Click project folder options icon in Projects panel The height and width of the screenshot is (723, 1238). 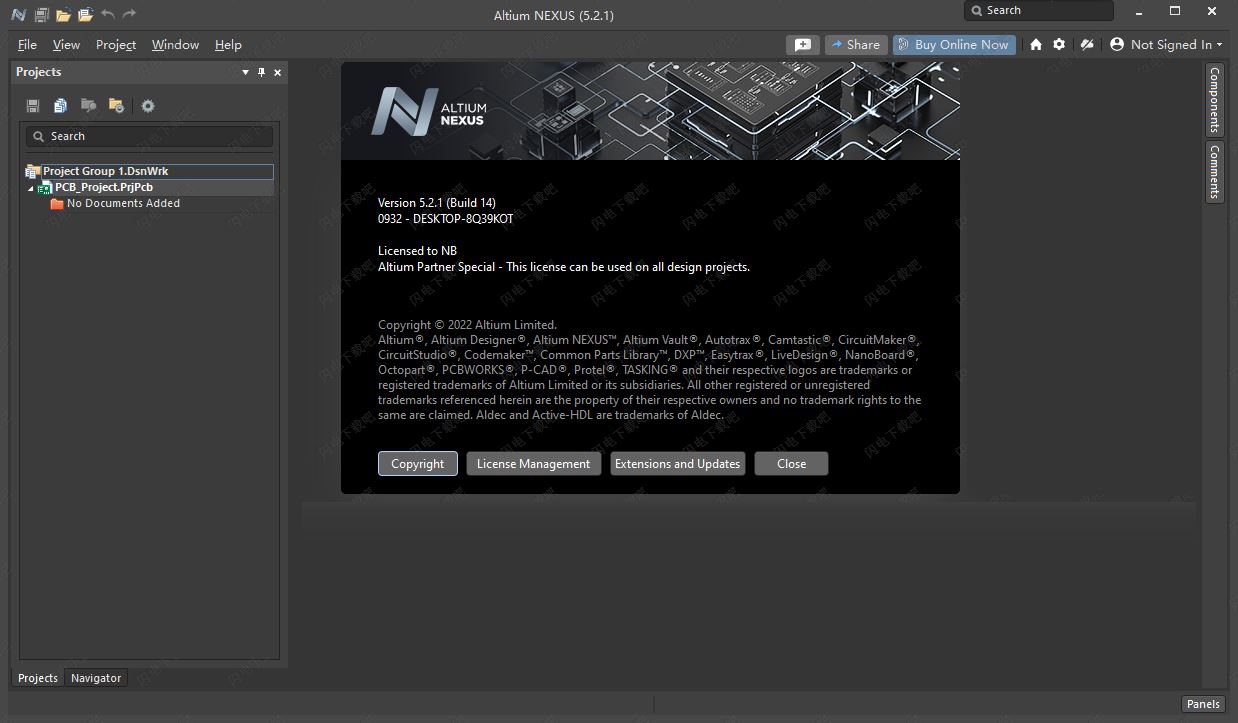point(116,106)
